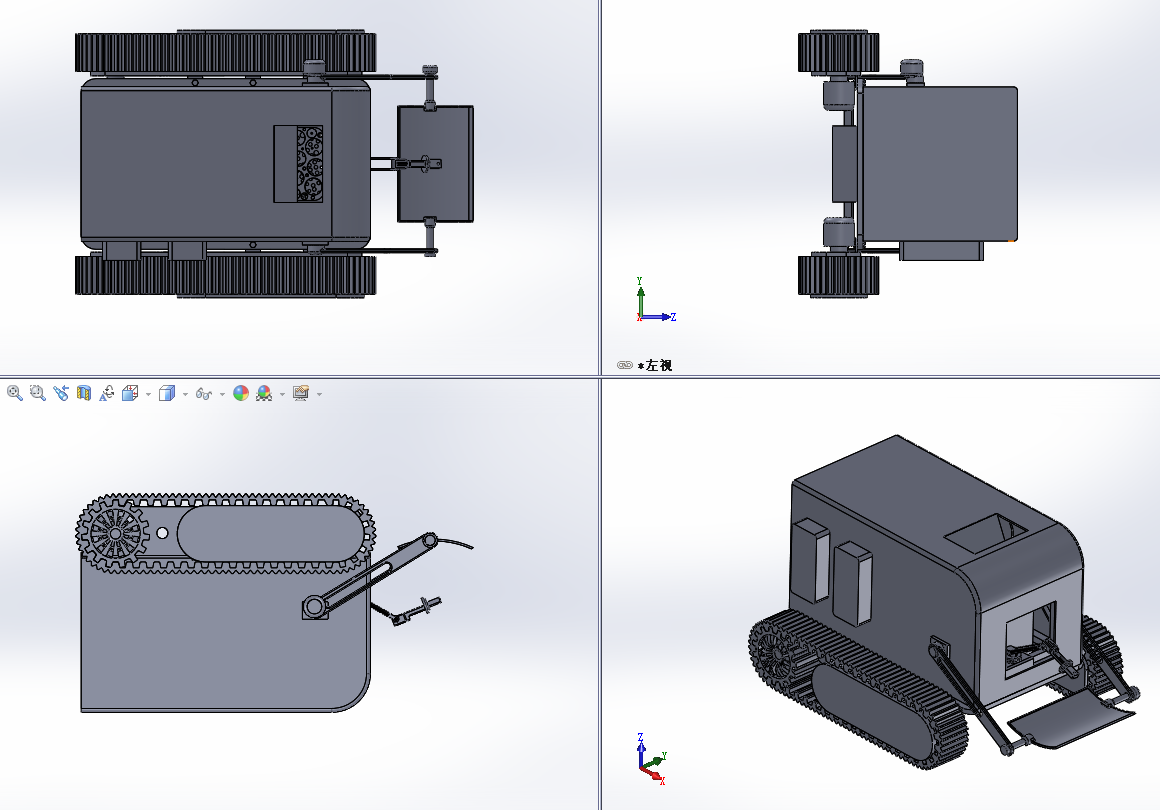
Task: Open the Display Style dropdown arrow
Action: pos(186,394)
